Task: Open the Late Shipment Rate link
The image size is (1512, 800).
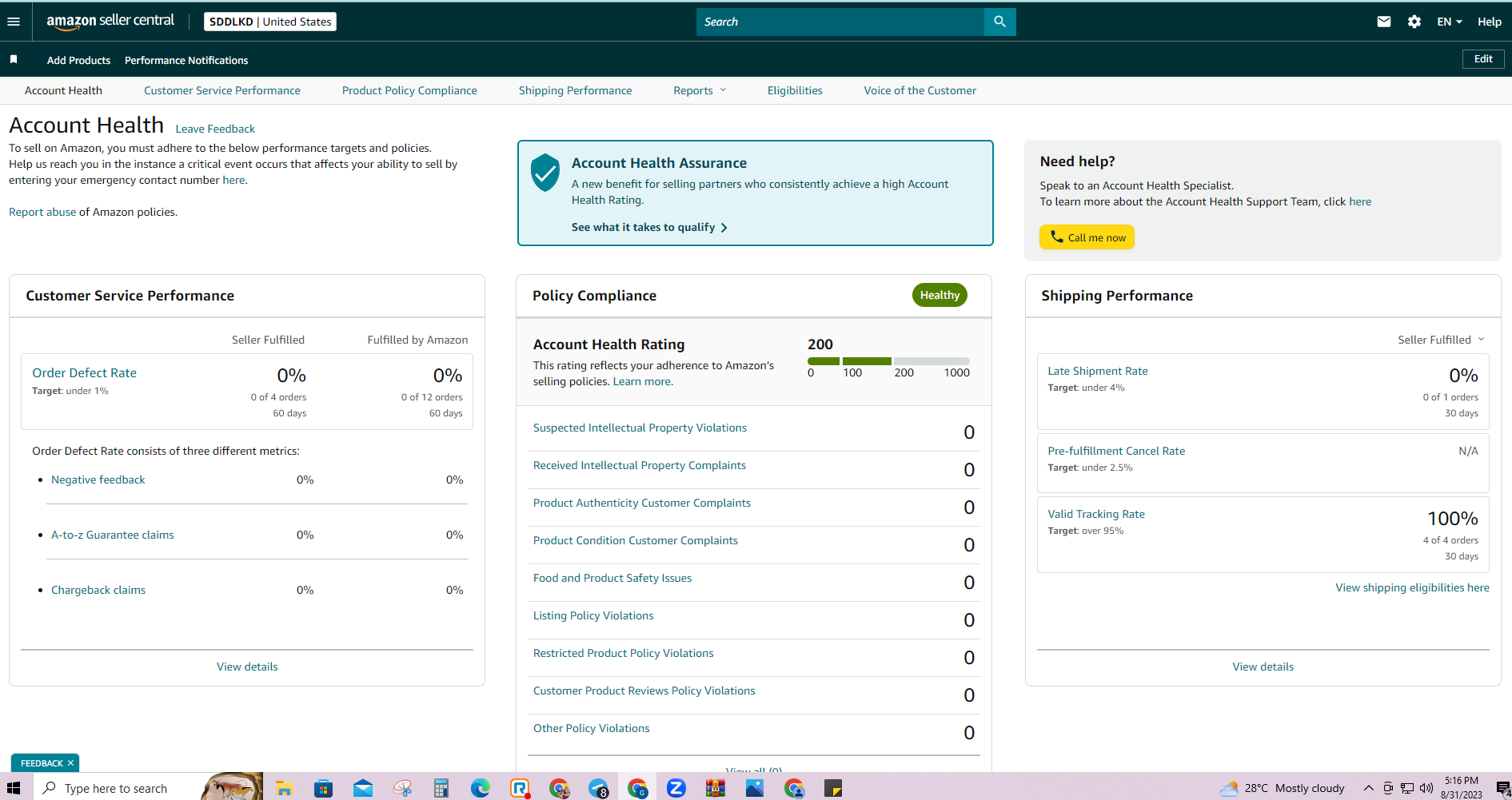Action: tap(1098, 371)
